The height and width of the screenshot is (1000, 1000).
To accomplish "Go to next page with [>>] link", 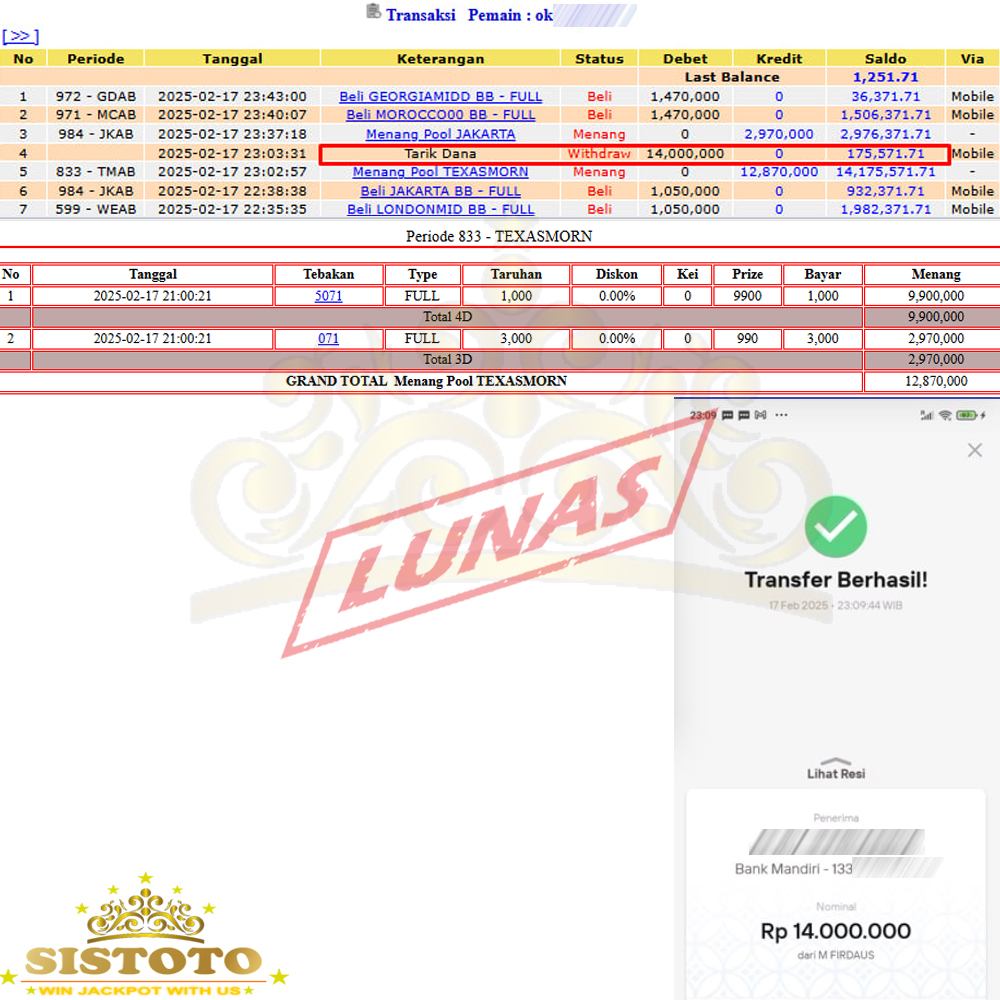I will coord(20,36).
